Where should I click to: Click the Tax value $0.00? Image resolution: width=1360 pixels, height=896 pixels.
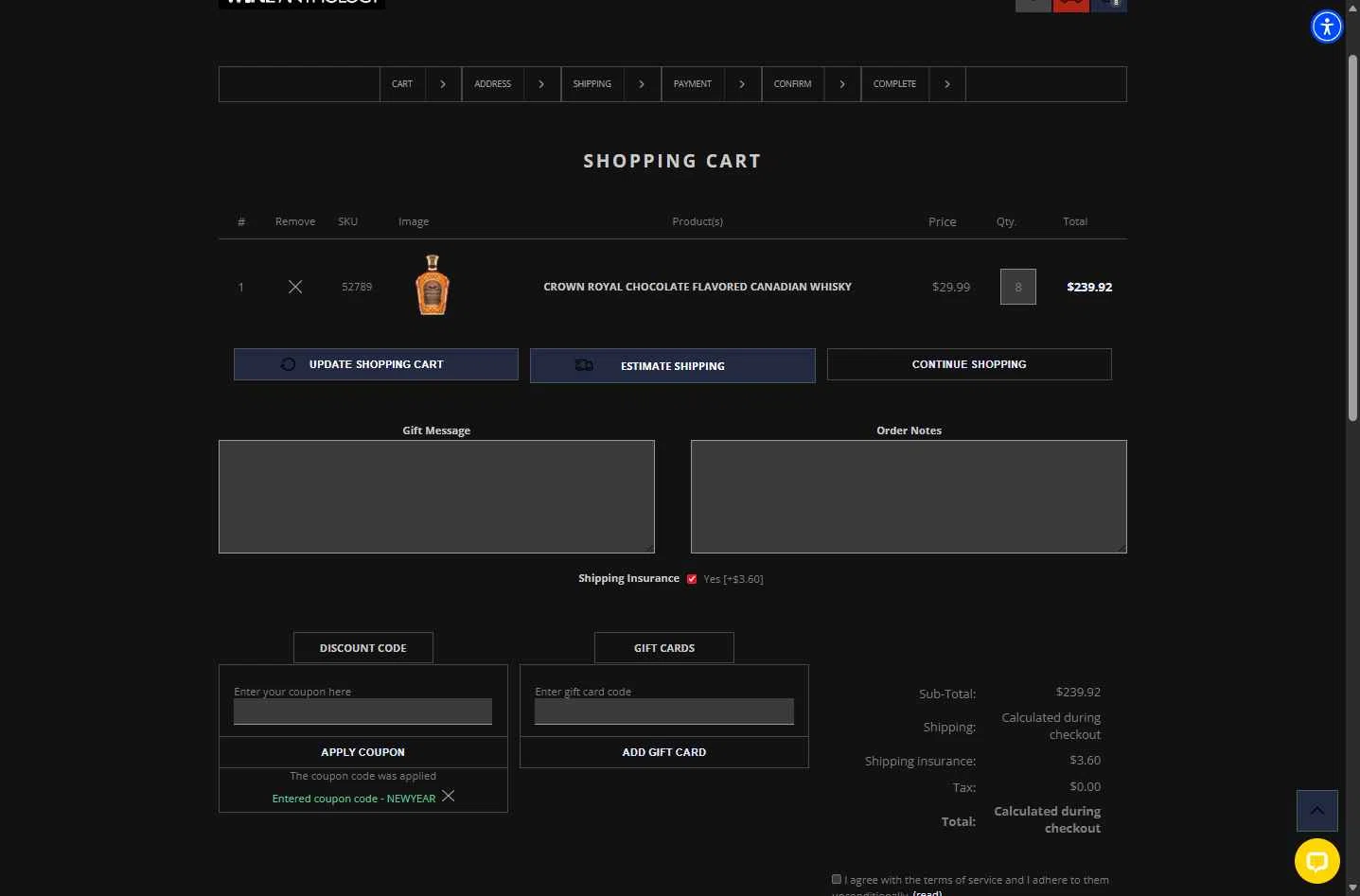tap(1085, 786)
